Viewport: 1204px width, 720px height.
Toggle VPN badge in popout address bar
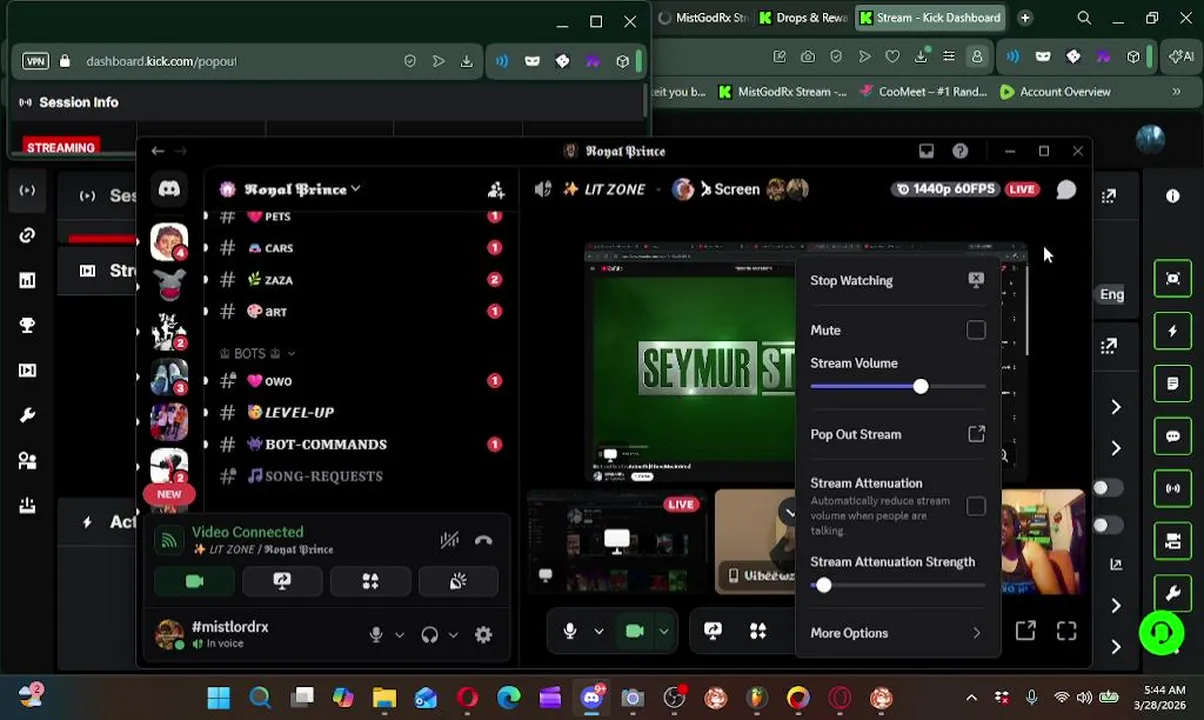click(35, 61)
